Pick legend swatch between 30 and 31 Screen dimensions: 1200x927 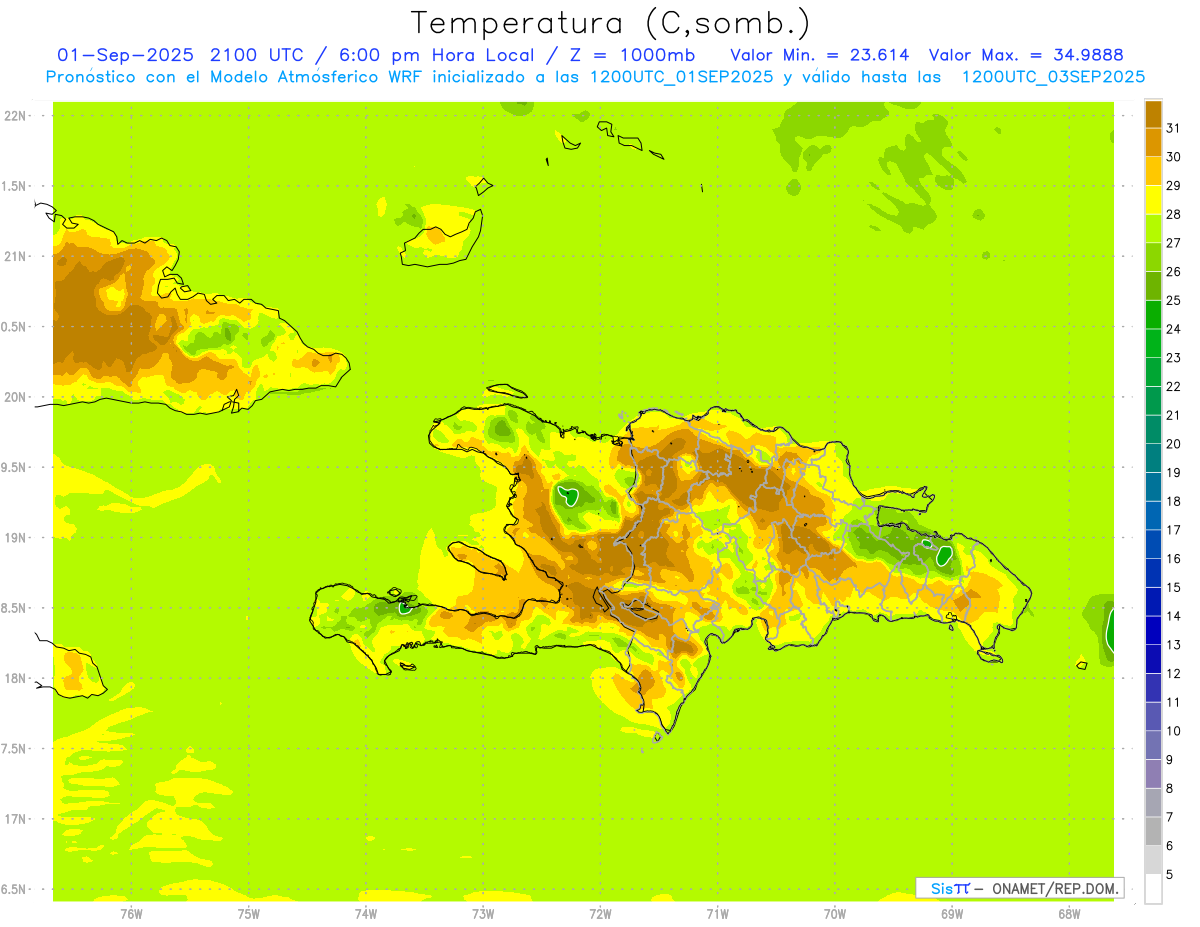[x=1153, y=142]
